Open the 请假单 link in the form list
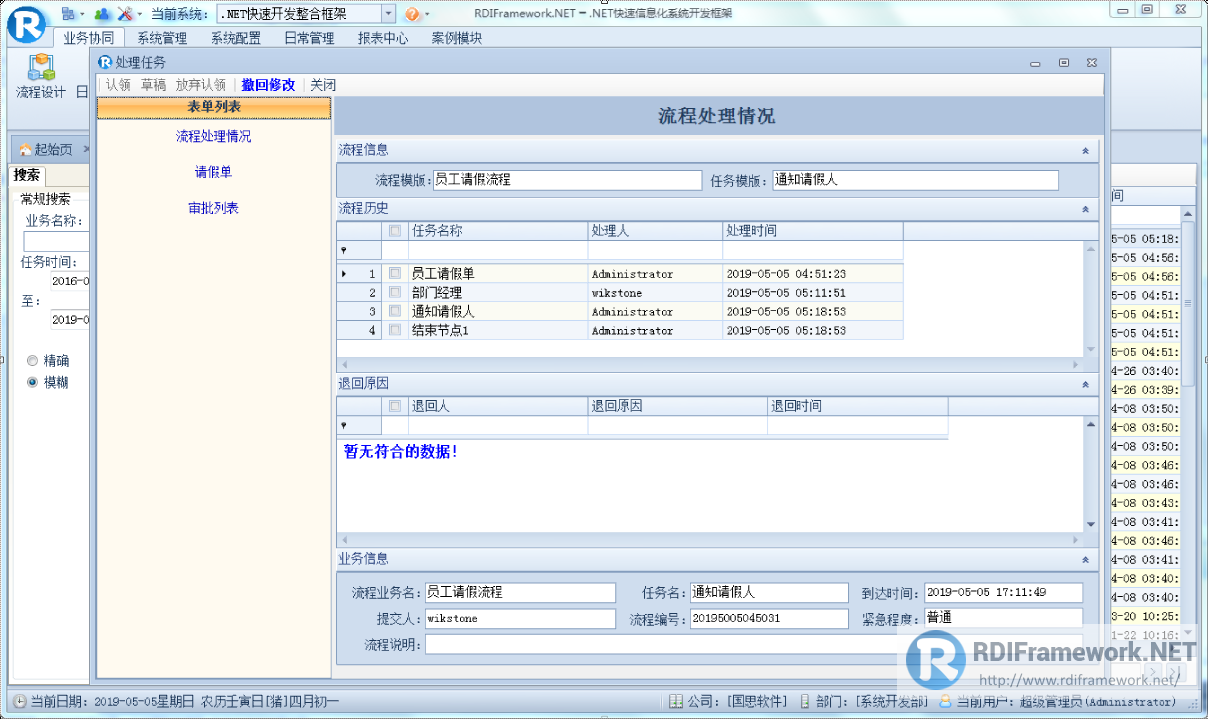This screenshot has height=719, width=1208. pos(213,172)
